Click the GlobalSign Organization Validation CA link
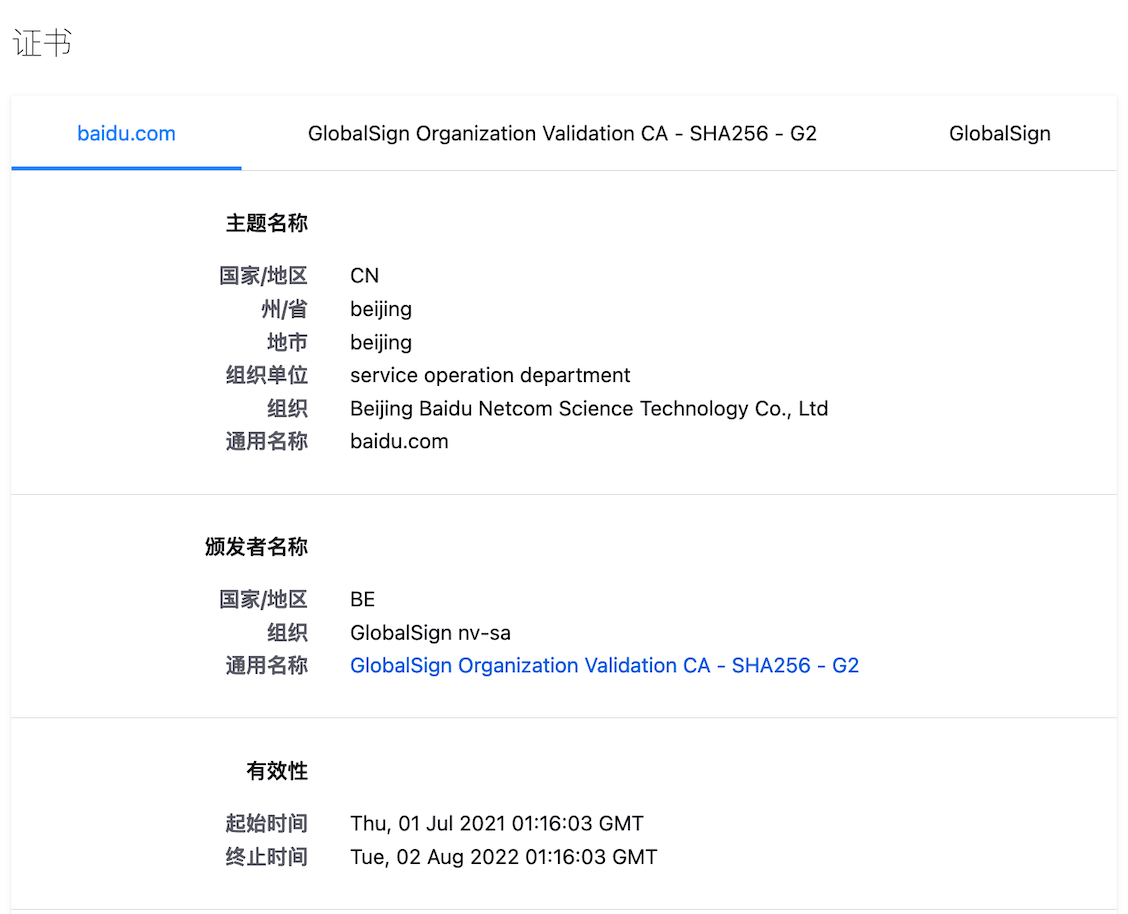This screenshot has height=914, width=1128. pos(604,665)
